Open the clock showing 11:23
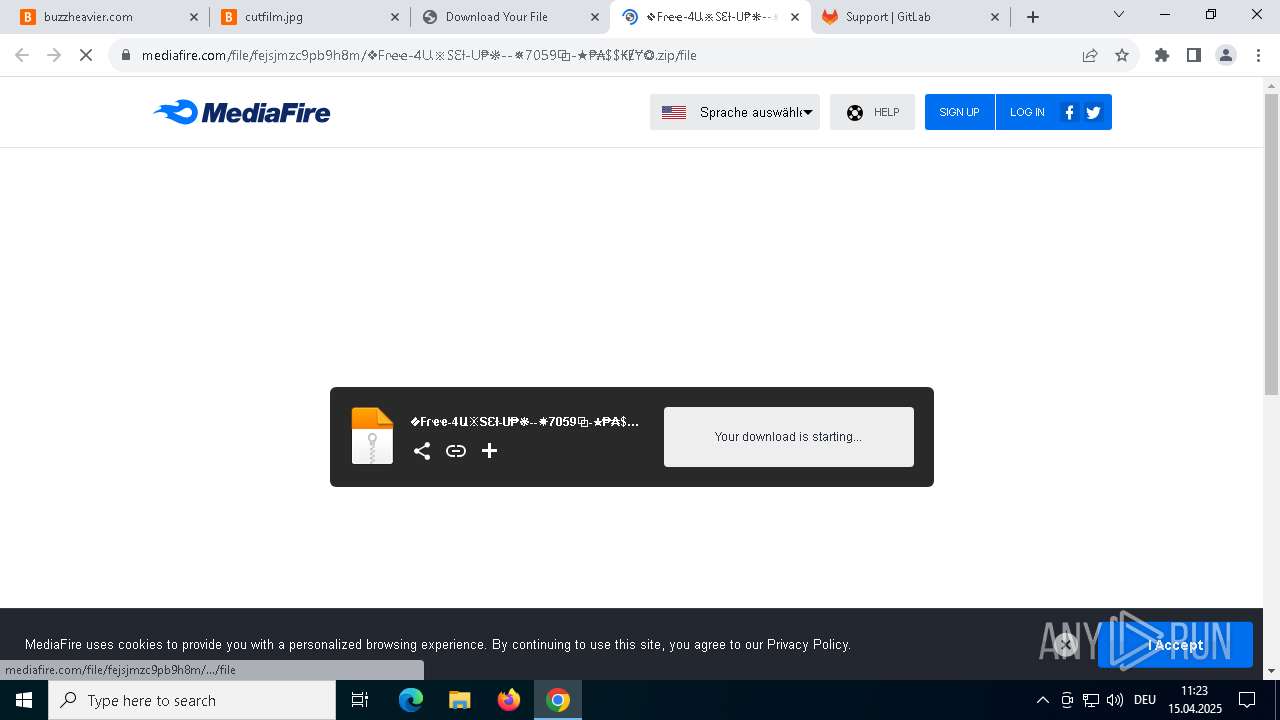1280x720 pixels. [1194, 700]
